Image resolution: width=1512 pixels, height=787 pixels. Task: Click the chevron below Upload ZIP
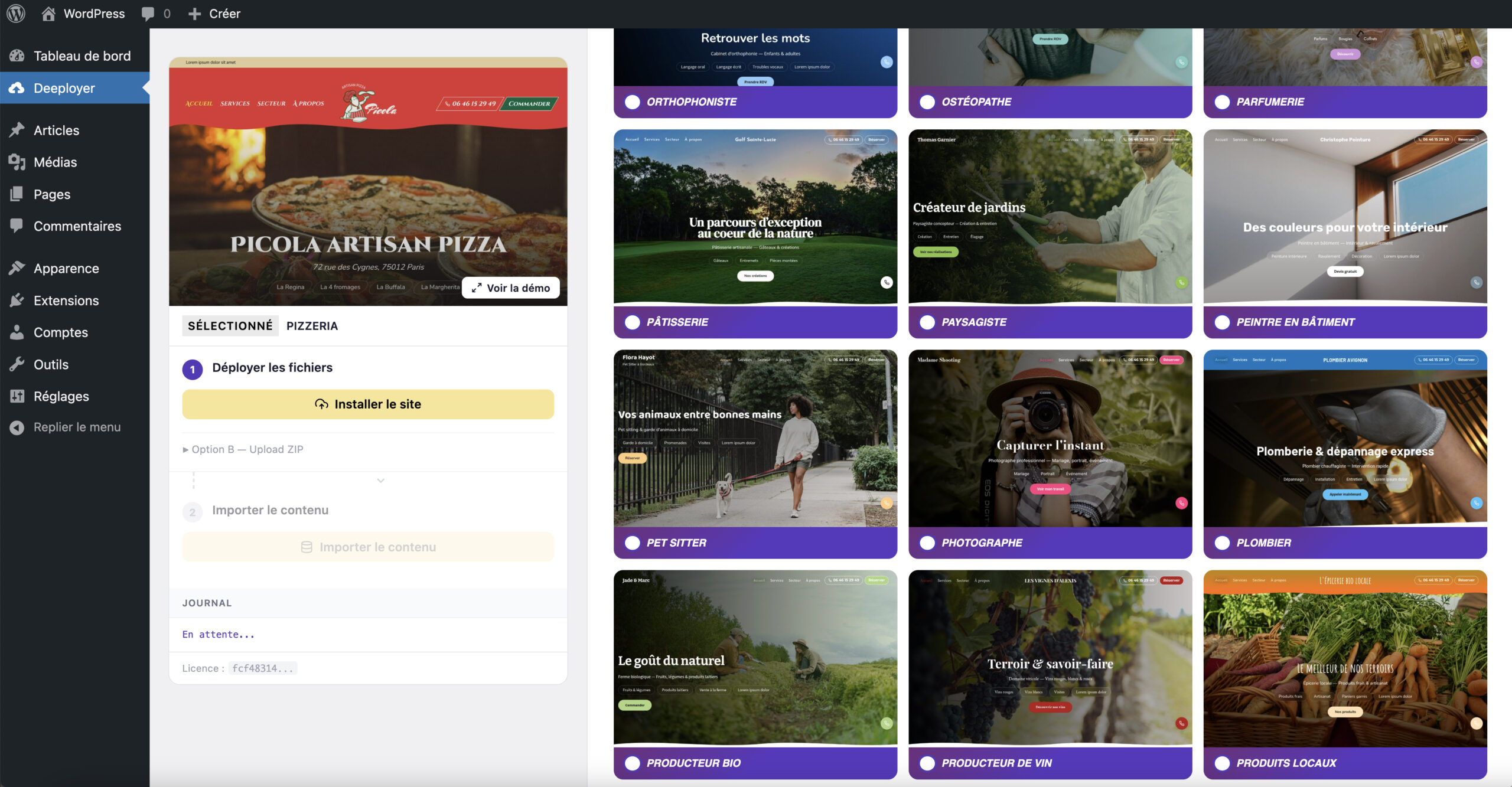click(380, 480)
